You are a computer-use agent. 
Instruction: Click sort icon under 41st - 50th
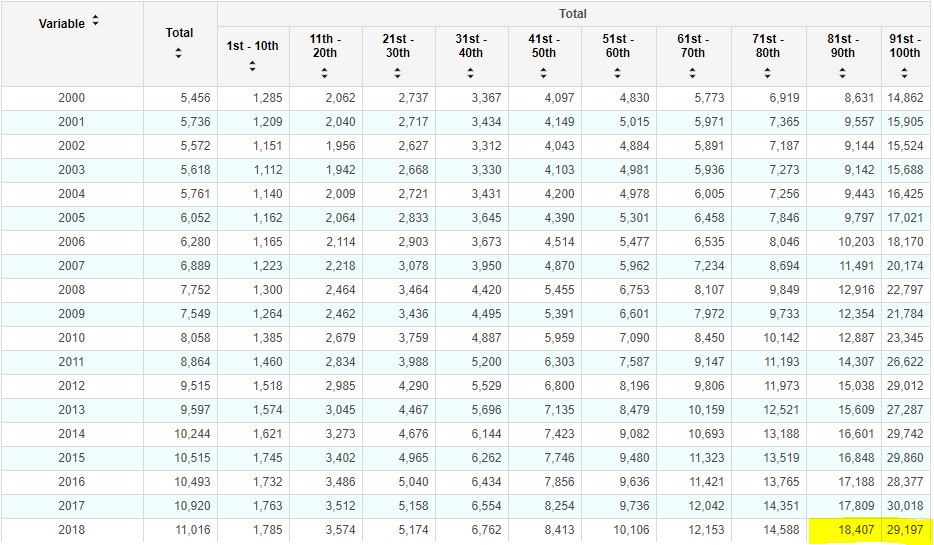click(544, 73)
